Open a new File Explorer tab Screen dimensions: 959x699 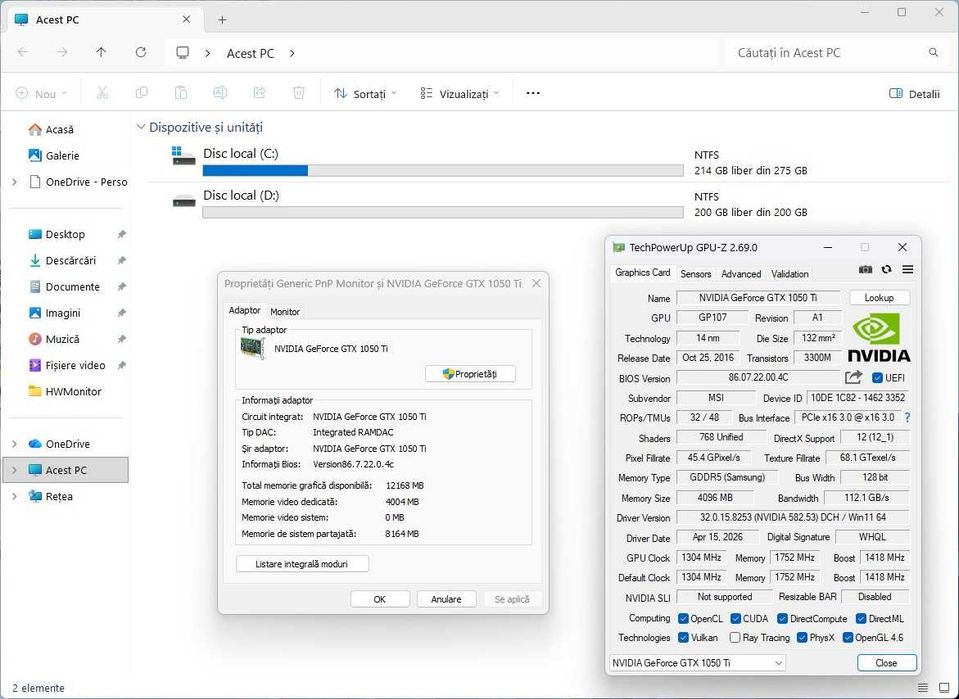click(222, 20)
